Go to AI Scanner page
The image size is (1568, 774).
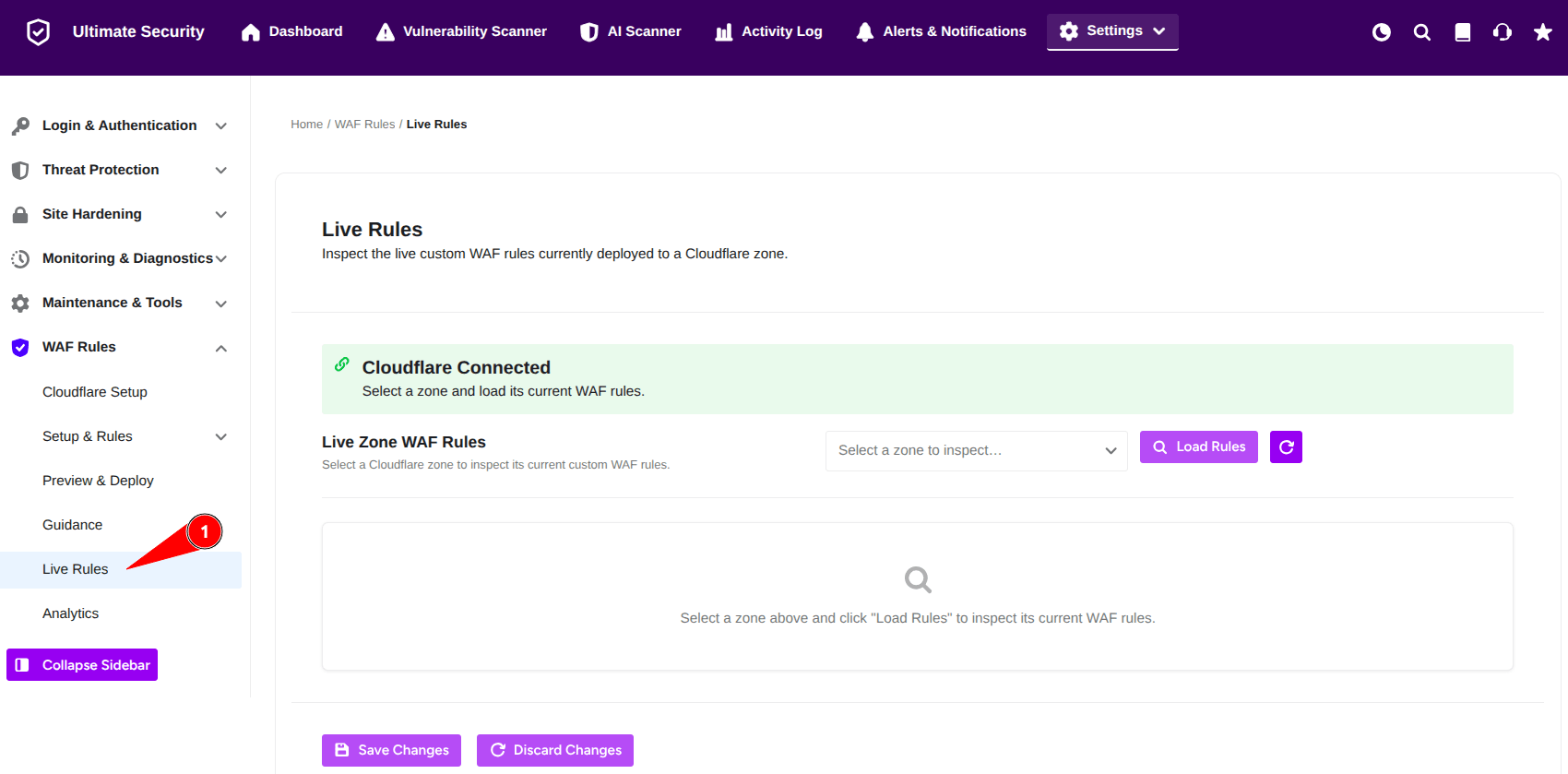pos(630,31)
